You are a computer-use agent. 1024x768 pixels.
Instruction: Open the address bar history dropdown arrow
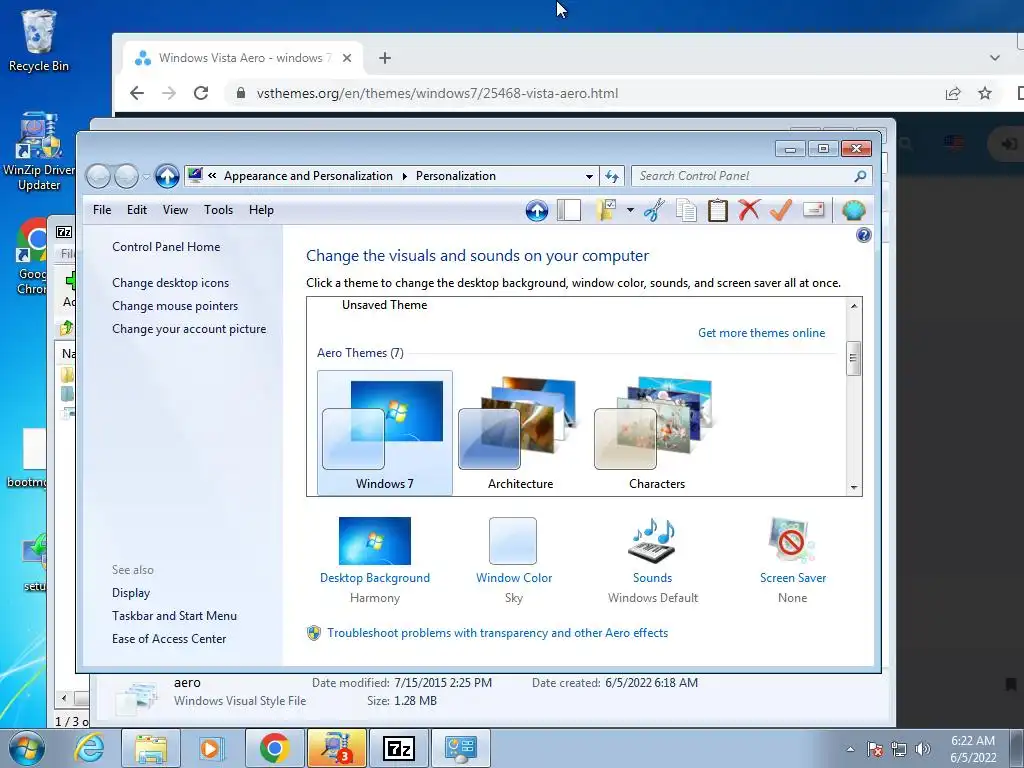click(589, 176)
